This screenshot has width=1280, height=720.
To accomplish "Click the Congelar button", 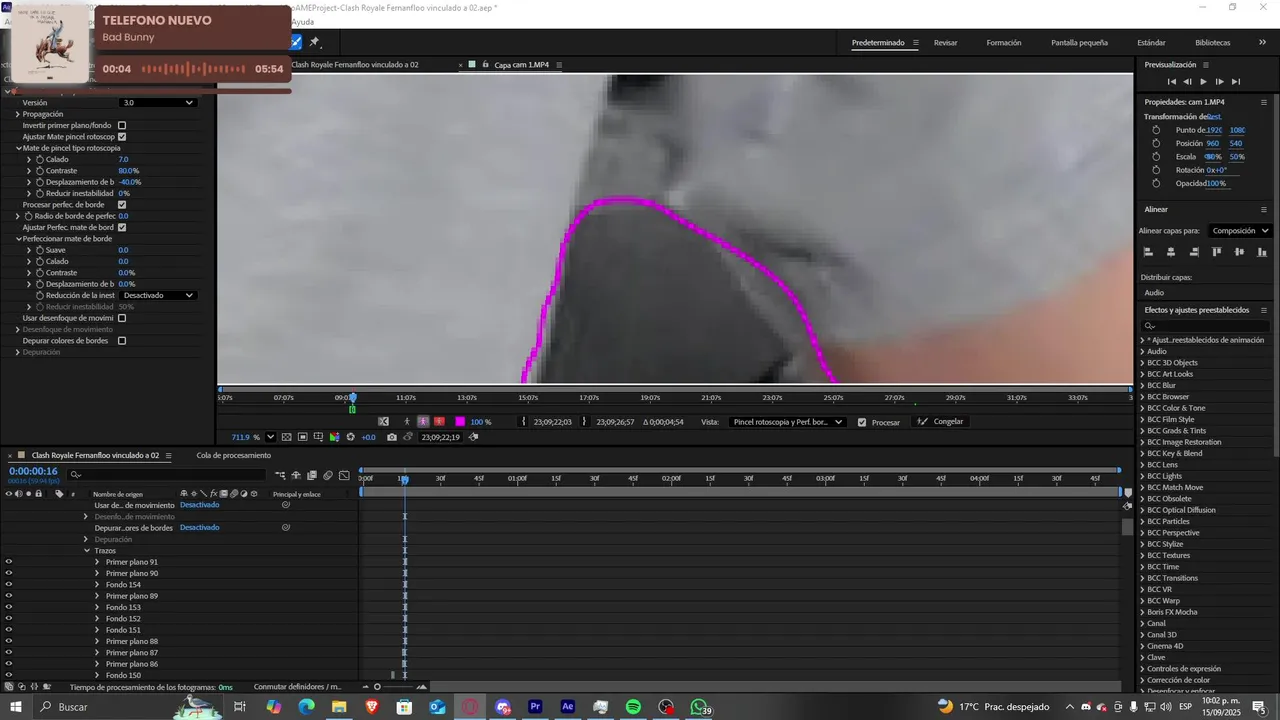I will click(x=941, y=422).
